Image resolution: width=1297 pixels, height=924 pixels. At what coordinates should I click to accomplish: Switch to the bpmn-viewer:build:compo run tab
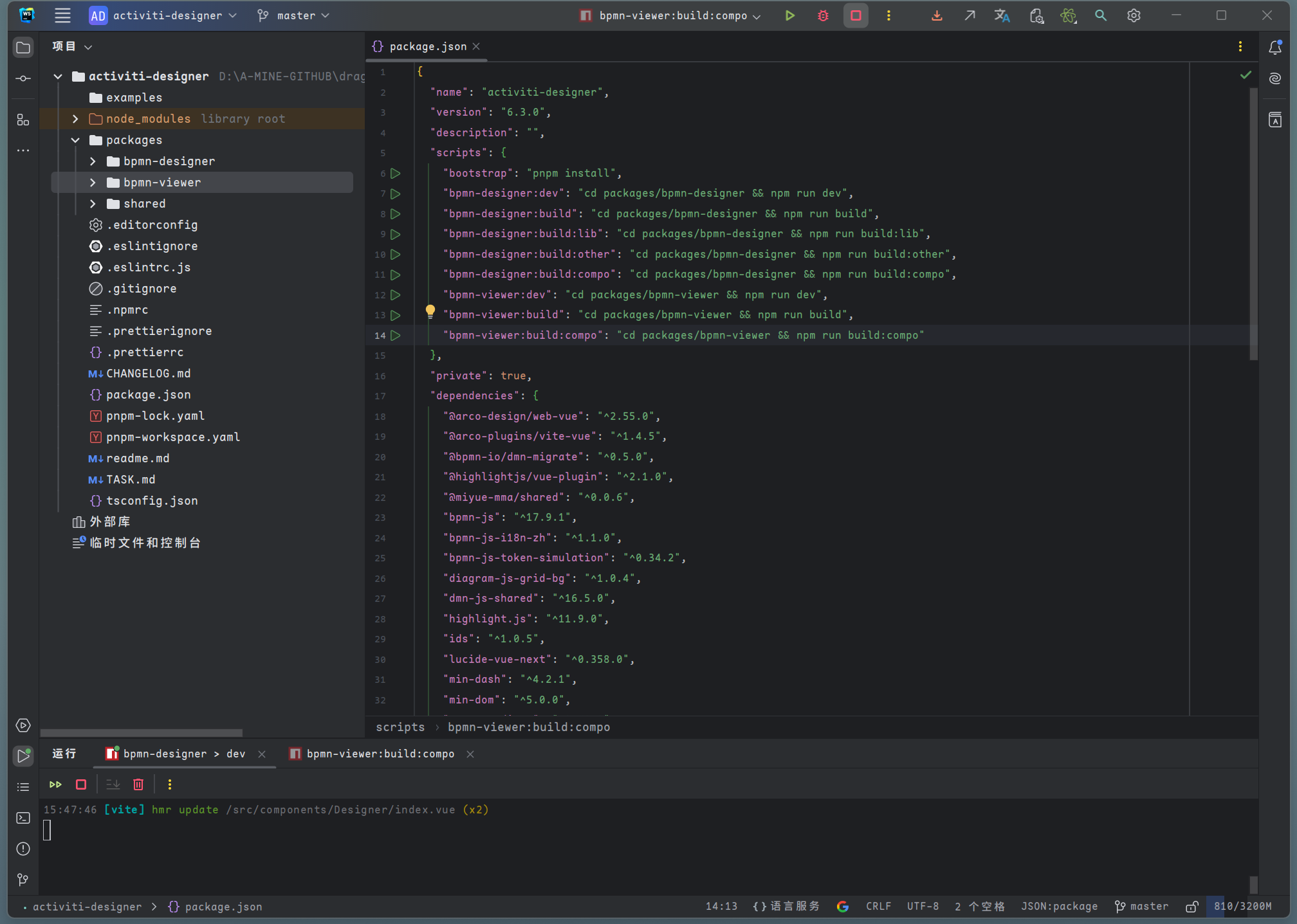pos(380,754)
